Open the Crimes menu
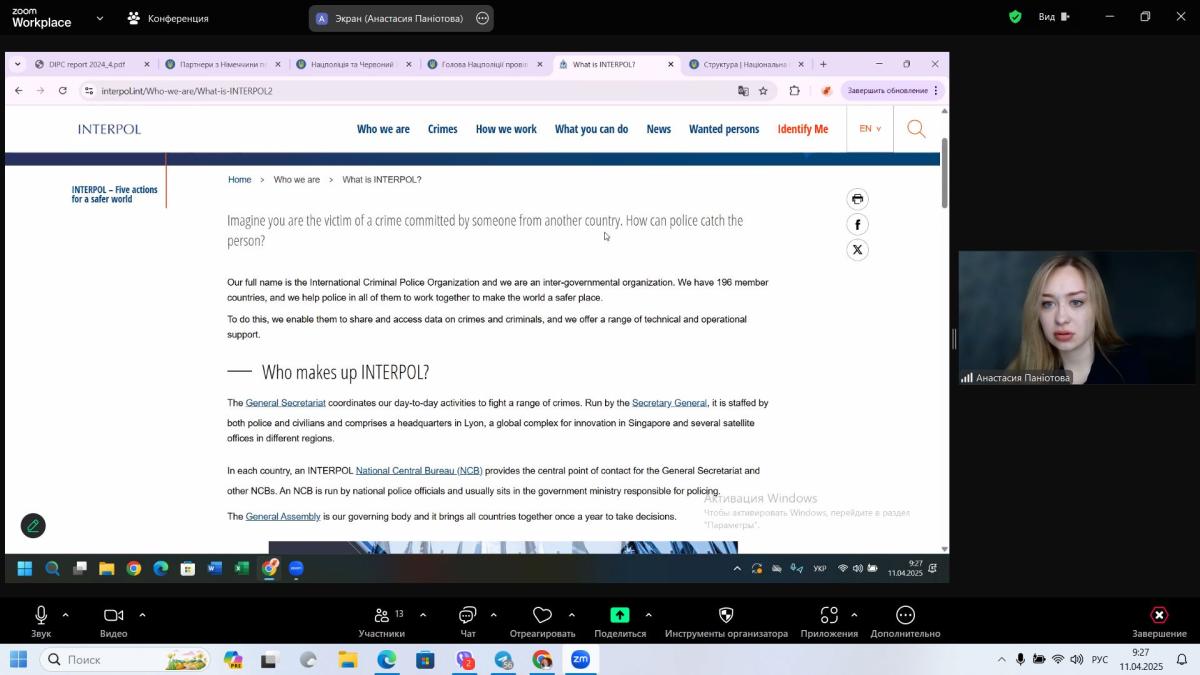Image resolution: width=1200 pixels, height=675 pixels. coord(442,129)
